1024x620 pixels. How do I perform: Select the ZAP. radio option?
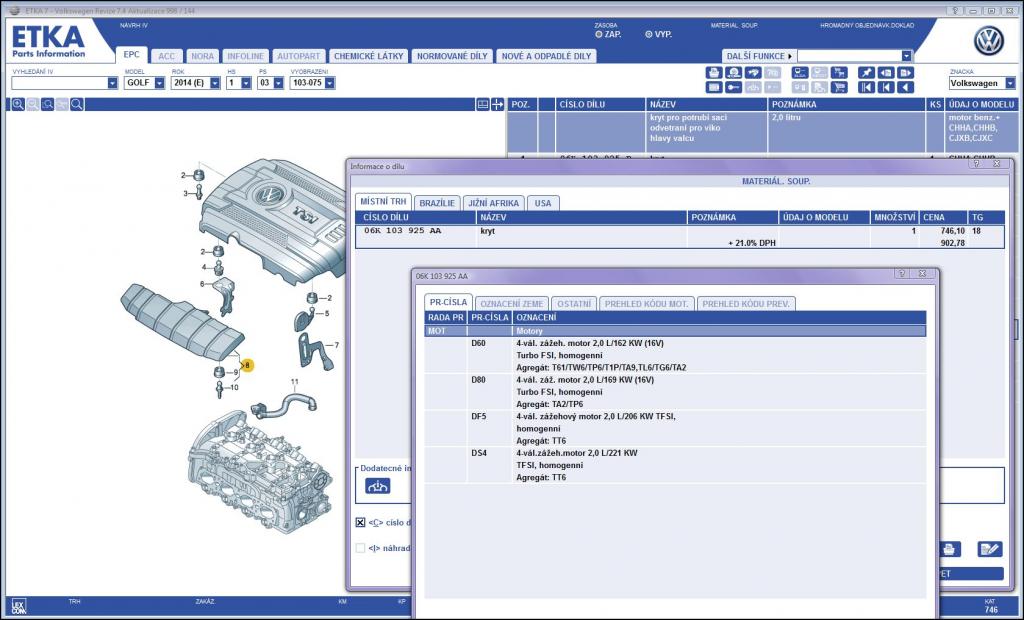point(599,34)
